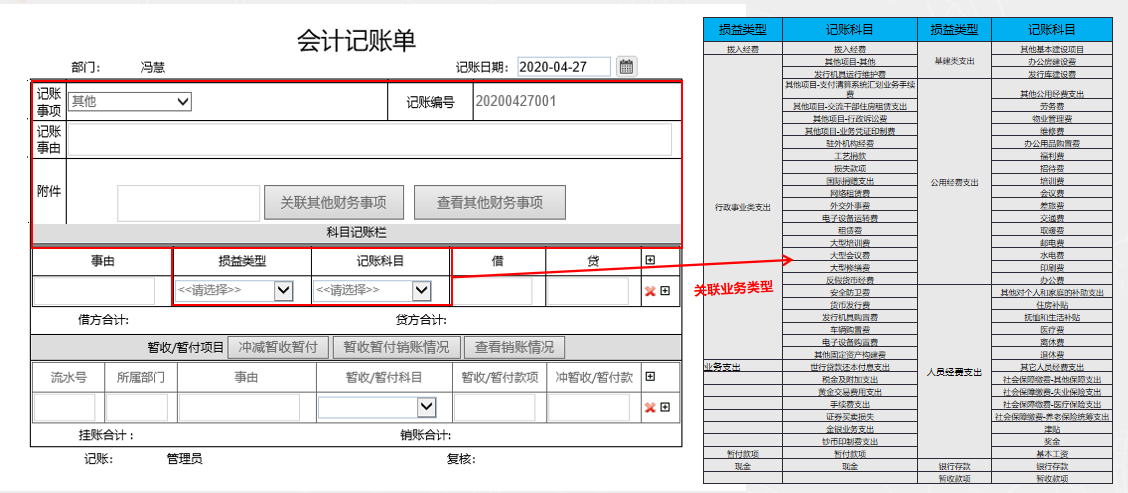Click the 货币发行费 cell
Screen dimensions: 1128x493
[x=850, y=304]
